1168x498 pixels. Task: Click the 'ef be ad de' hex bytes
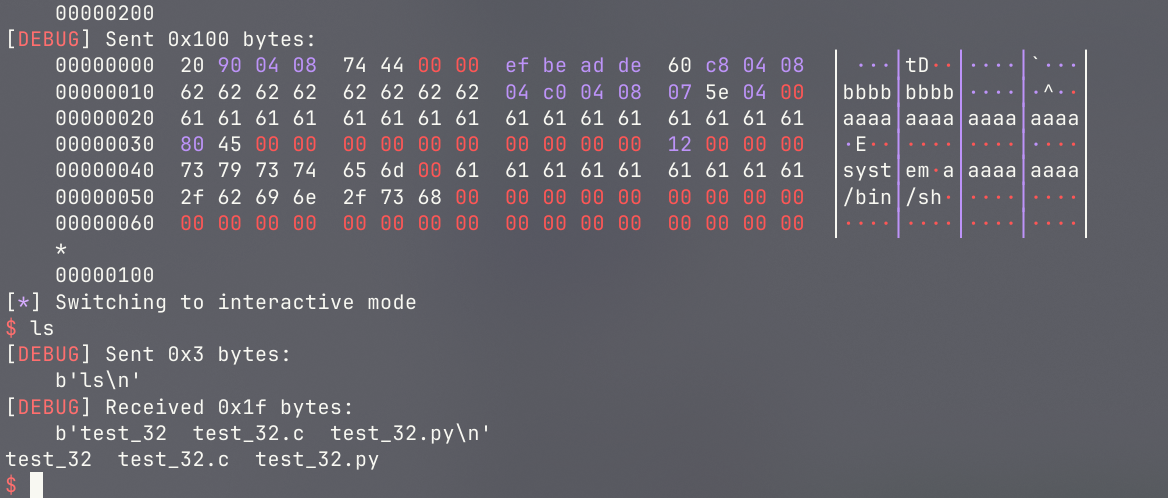click(x=573, y=66)
